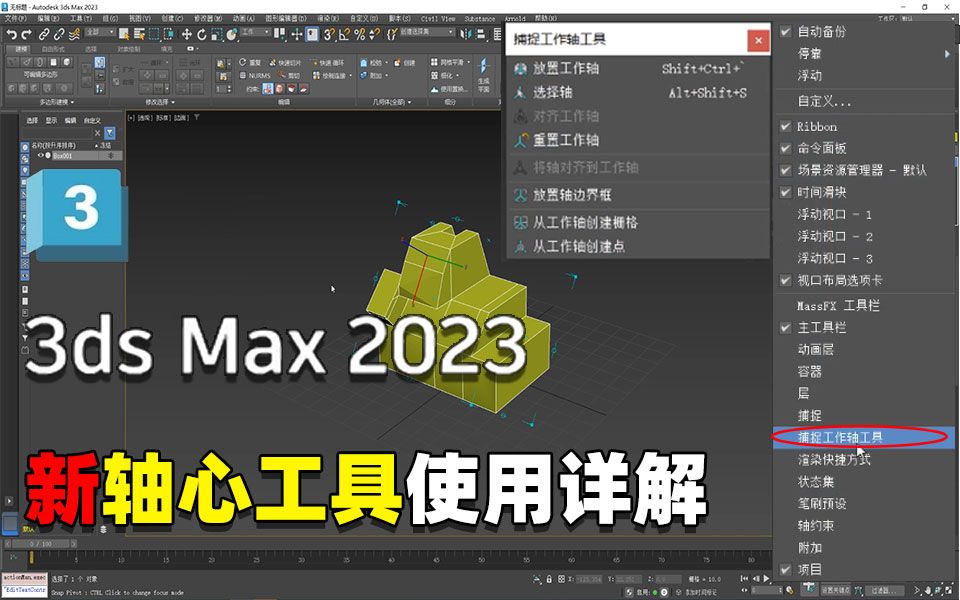Click the Redo arrow in main toolbar
The width and height of the screenshot is (960, 600).
[26, 34]
